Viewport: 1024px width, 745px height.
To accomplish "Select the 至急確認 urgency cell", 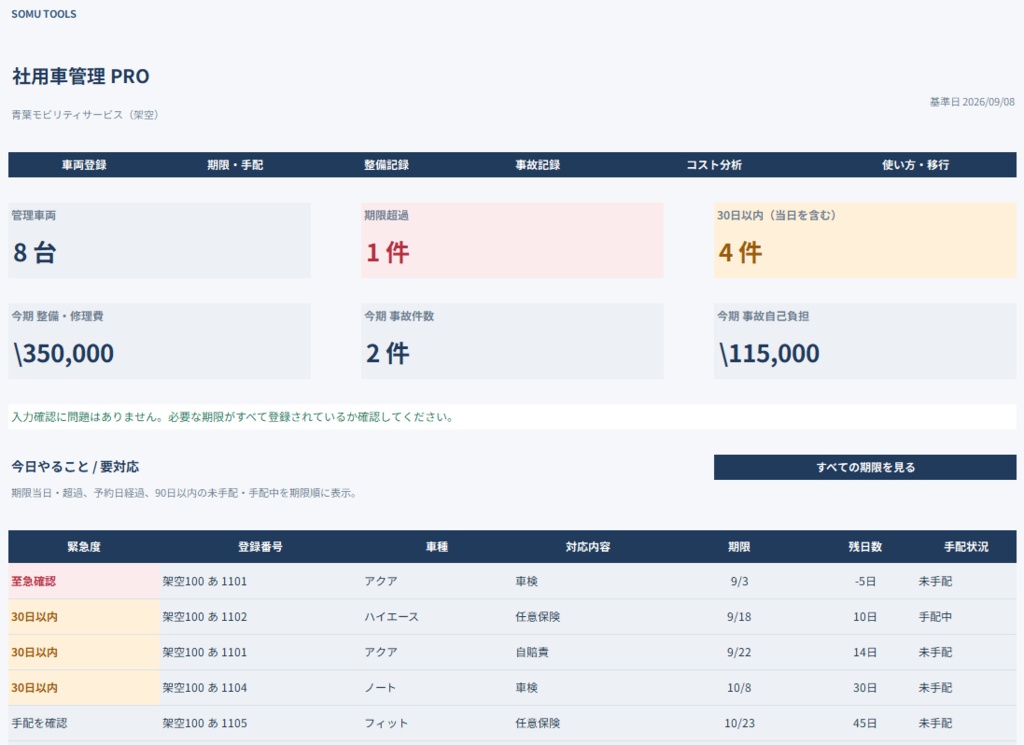I will (x=84, y=581).
